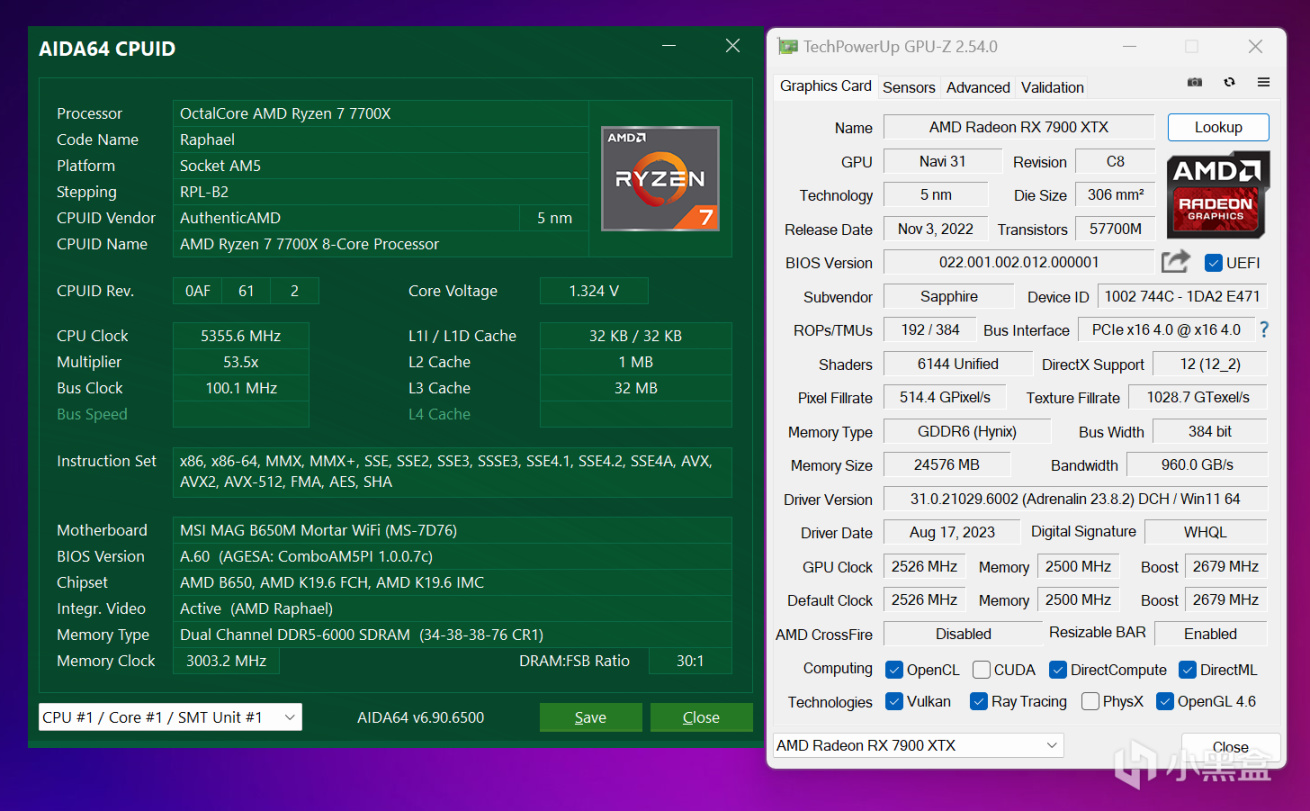Toggle the OpenGL 4.6 checkbox
This screenshot has width=1310, height=811.
1164,701
